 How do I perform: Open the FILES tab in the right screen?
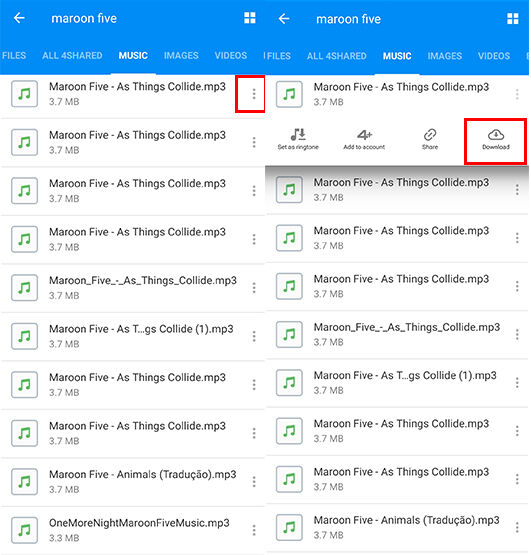click(278, 56)
